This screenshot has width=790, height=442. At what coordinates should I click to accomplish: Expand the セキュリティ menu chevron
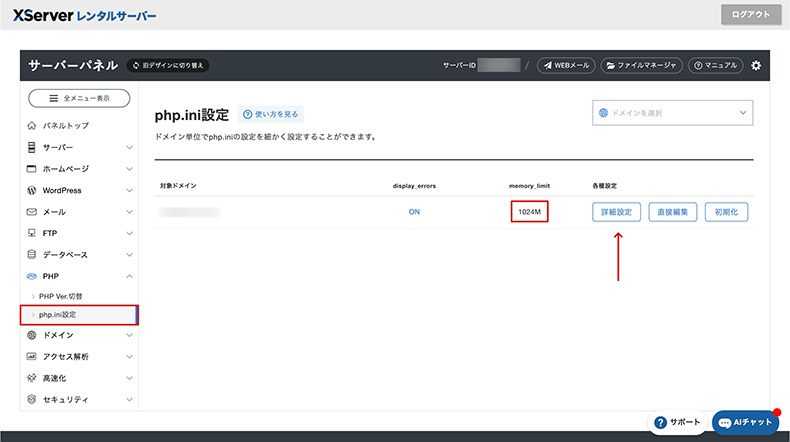coord(129,400)
